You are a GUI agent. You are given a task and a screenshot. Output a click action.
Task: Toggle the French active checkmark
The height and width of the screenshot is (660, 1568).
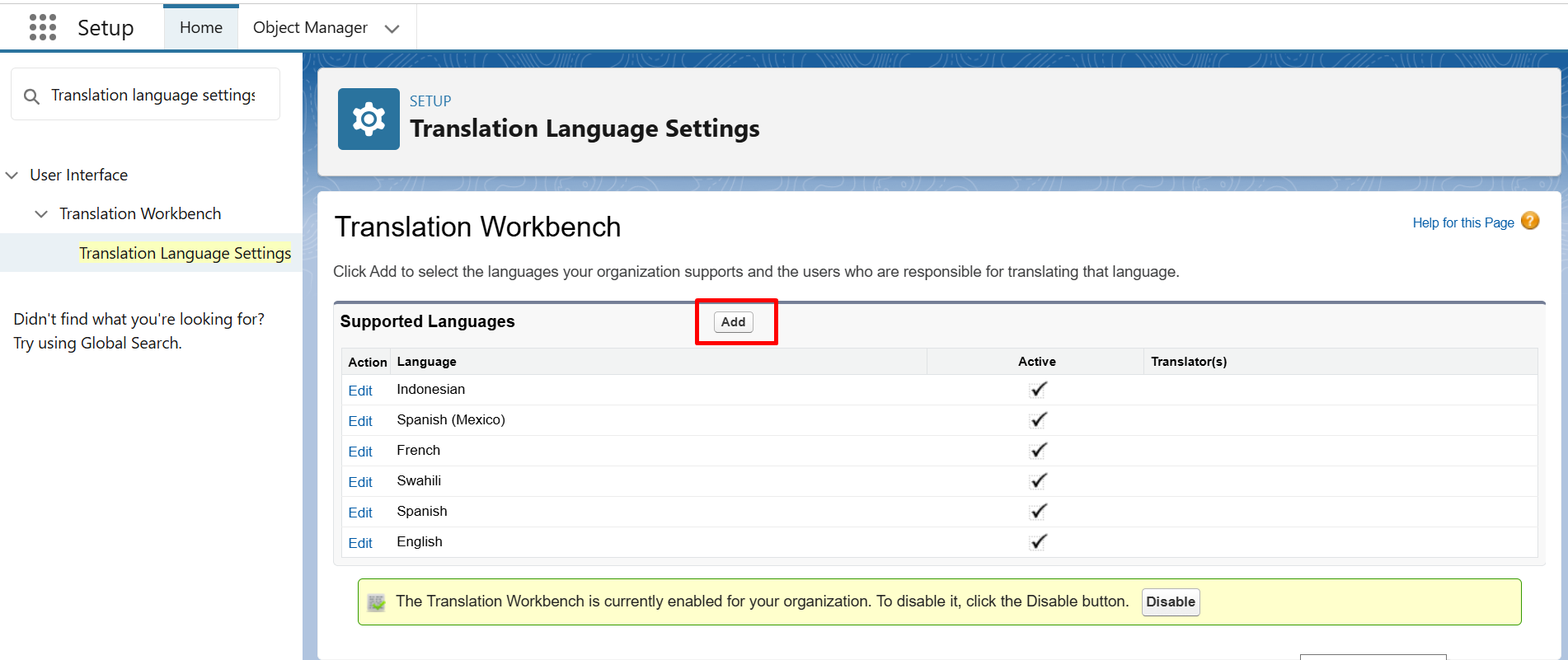1038,451
